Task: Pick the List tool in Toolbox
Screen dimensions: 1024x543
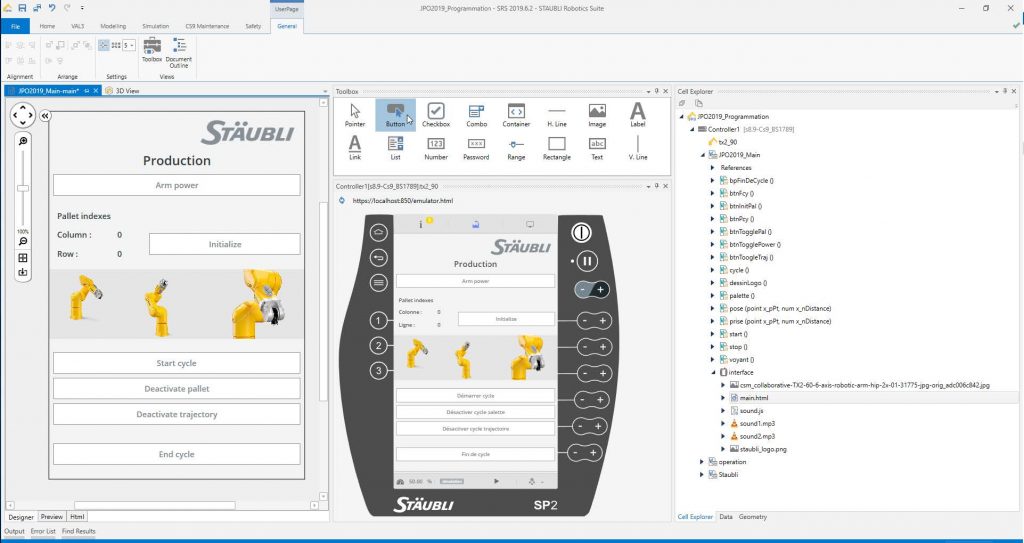Action: click(x=395, y=148)
